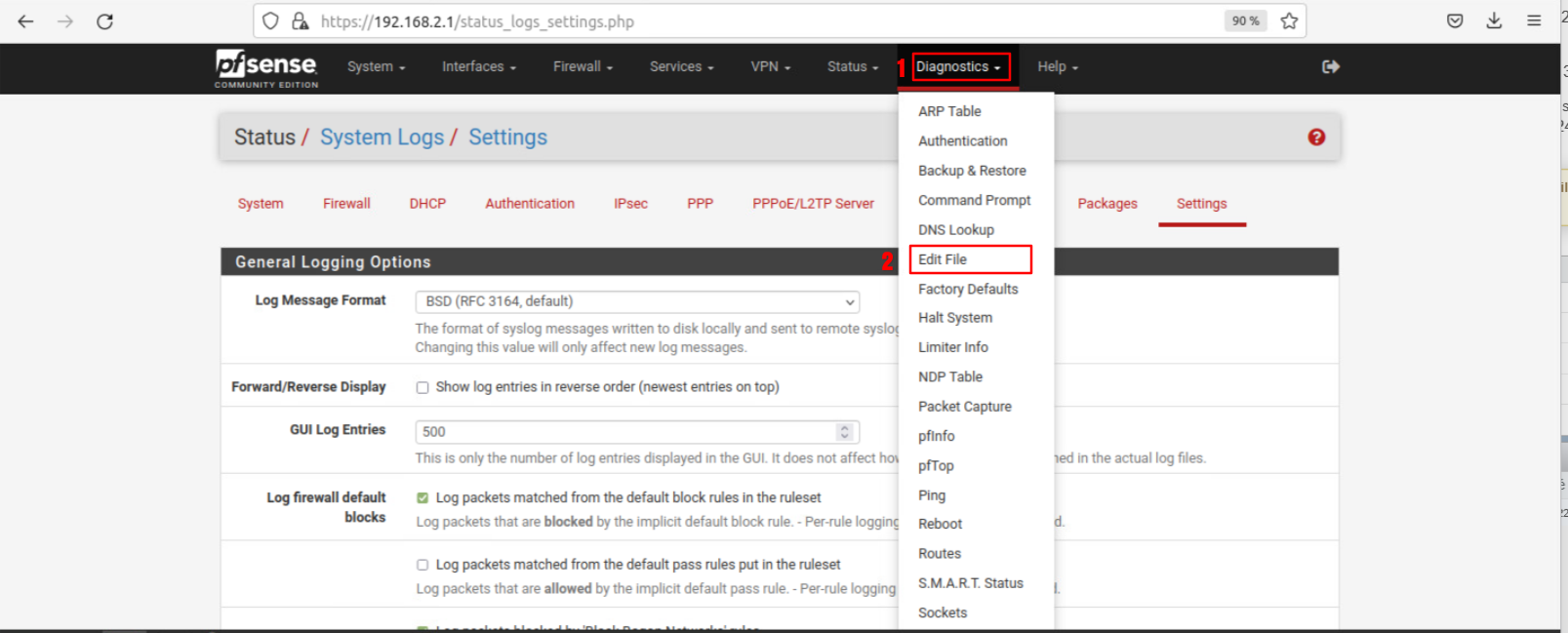The height and width of the screenshot is (633, 1568).
Task: Select Edit File from Diagnostics menu
Action: pos(943,259)
